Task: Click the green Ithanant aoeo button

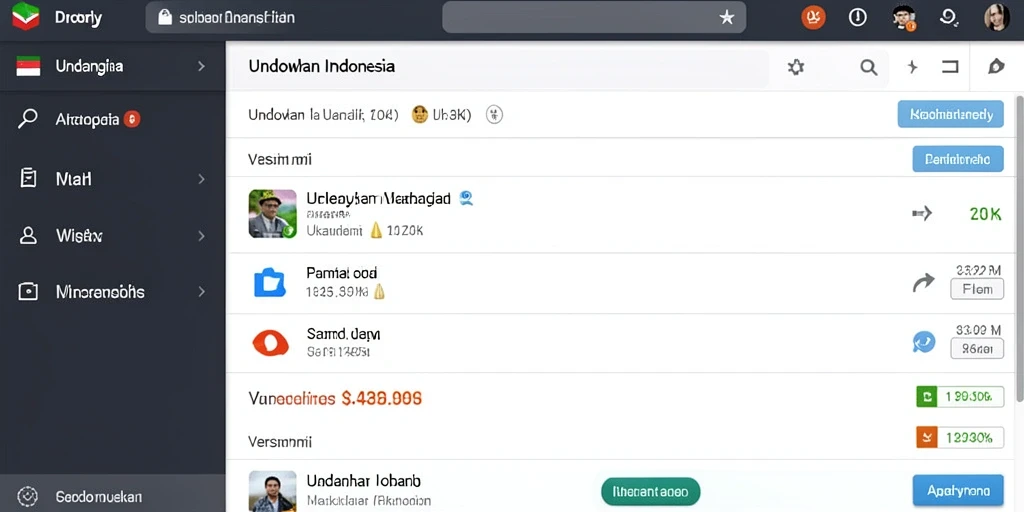Action: pos(650,491)
